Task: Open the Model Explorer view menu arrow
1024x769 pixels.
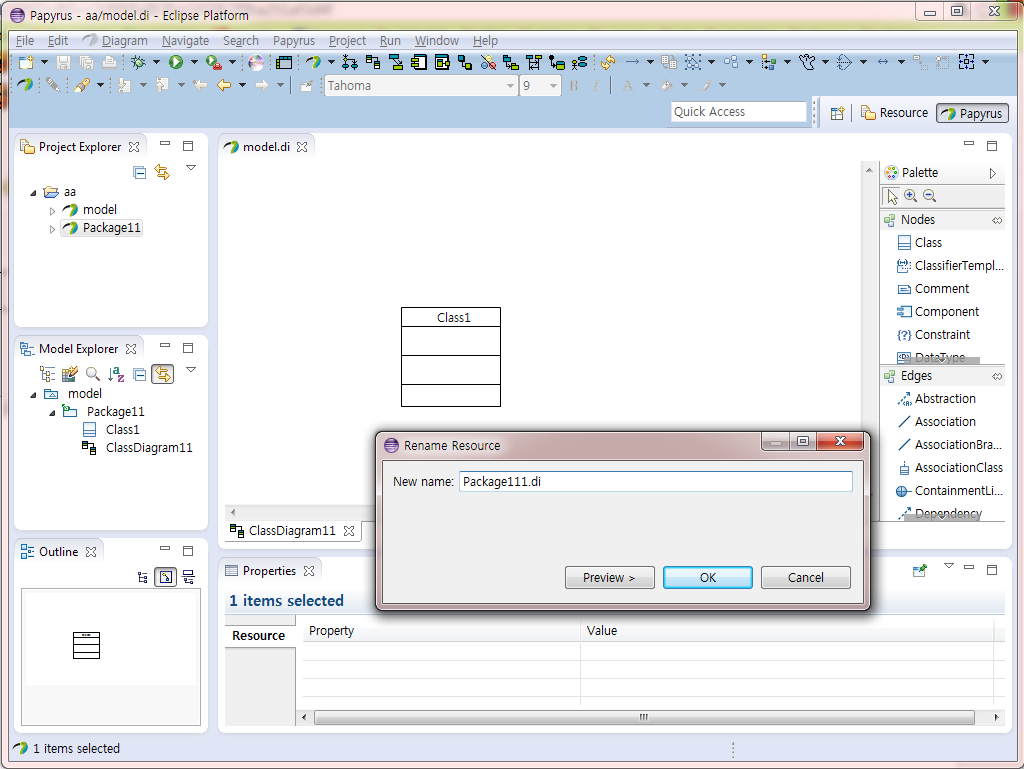Action: 191,369
